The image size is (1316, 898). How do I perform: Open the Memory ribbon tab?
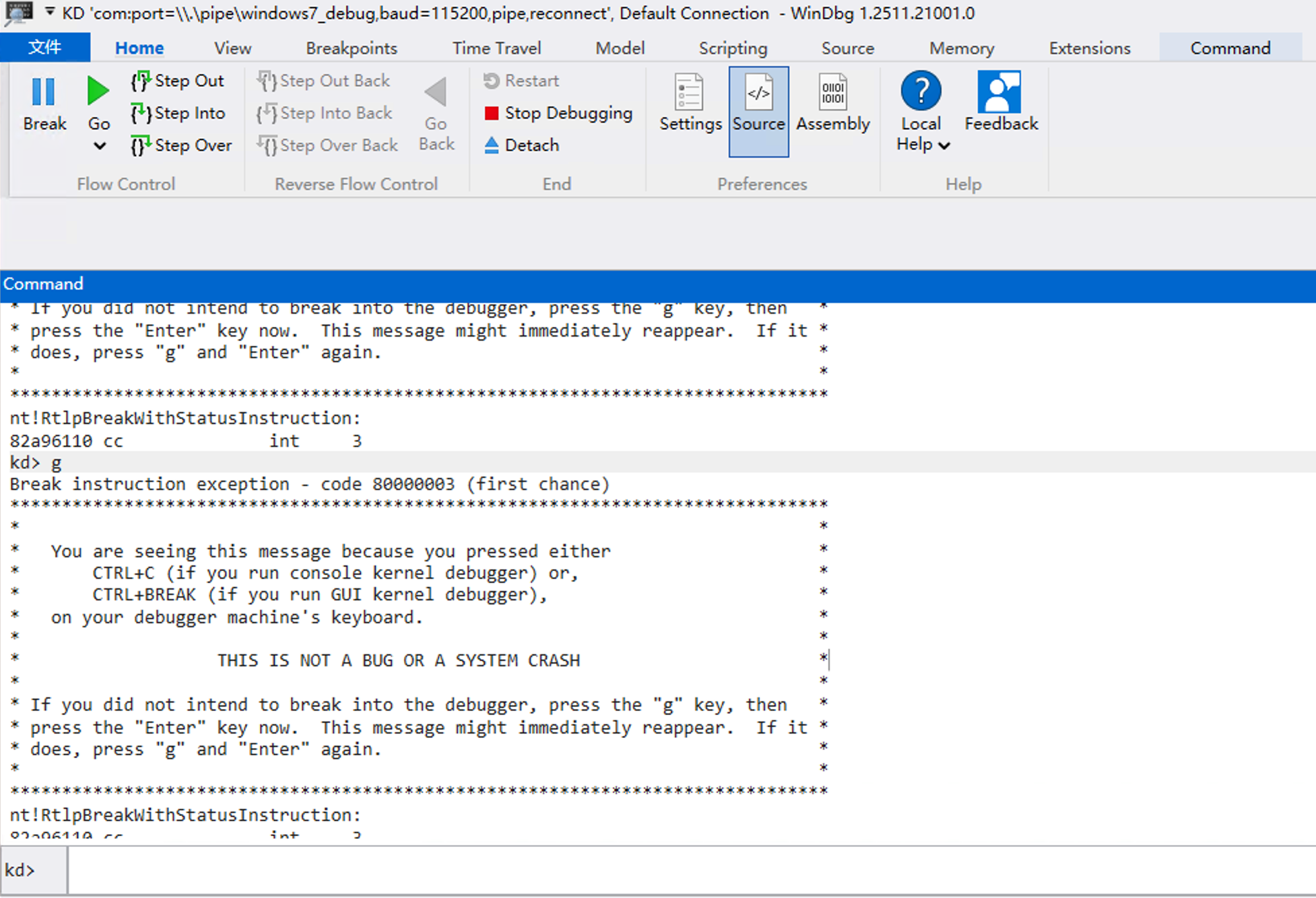click(x=961, y=48)
